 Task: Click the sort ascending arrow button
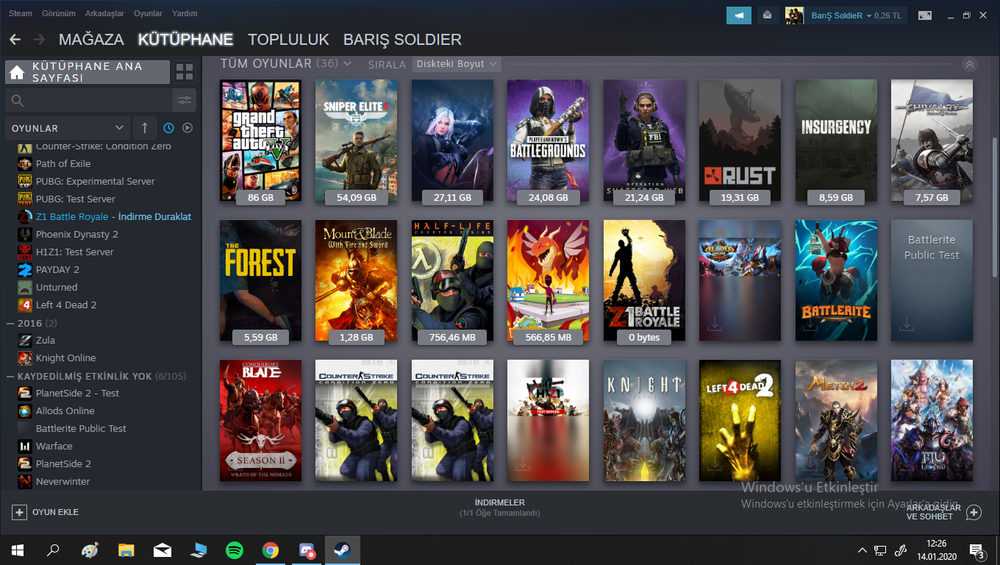pos(145,128)
